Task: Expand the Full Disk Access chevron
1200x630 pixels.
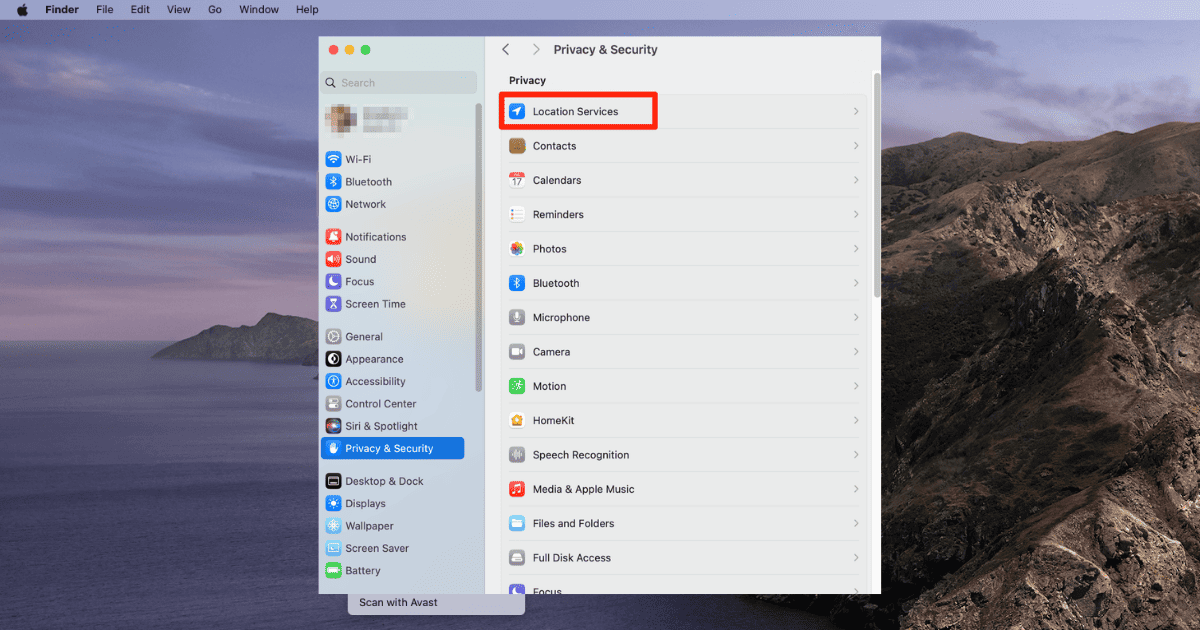Action: (856, 558)
